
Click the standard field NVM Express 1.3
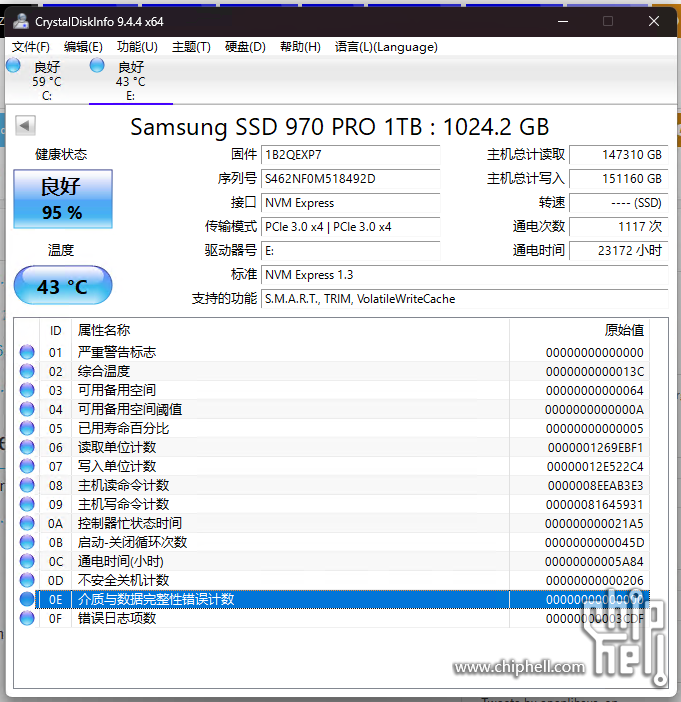[465, 275]
